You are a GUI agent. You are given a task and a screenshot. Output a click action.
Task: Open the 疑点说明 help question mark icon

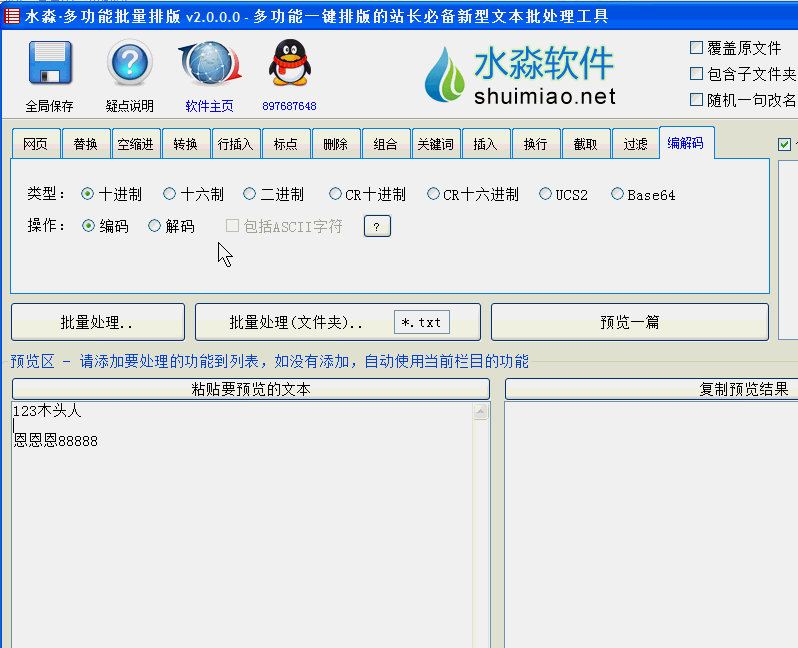click(x=129, y=66)
